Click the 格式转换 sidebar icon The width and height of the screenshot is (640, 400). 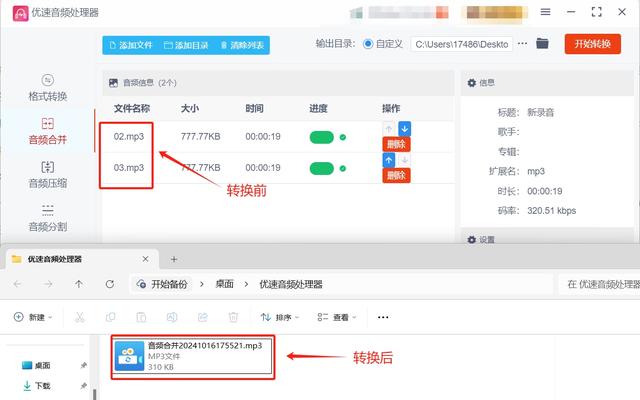click(x=48, y=80)
